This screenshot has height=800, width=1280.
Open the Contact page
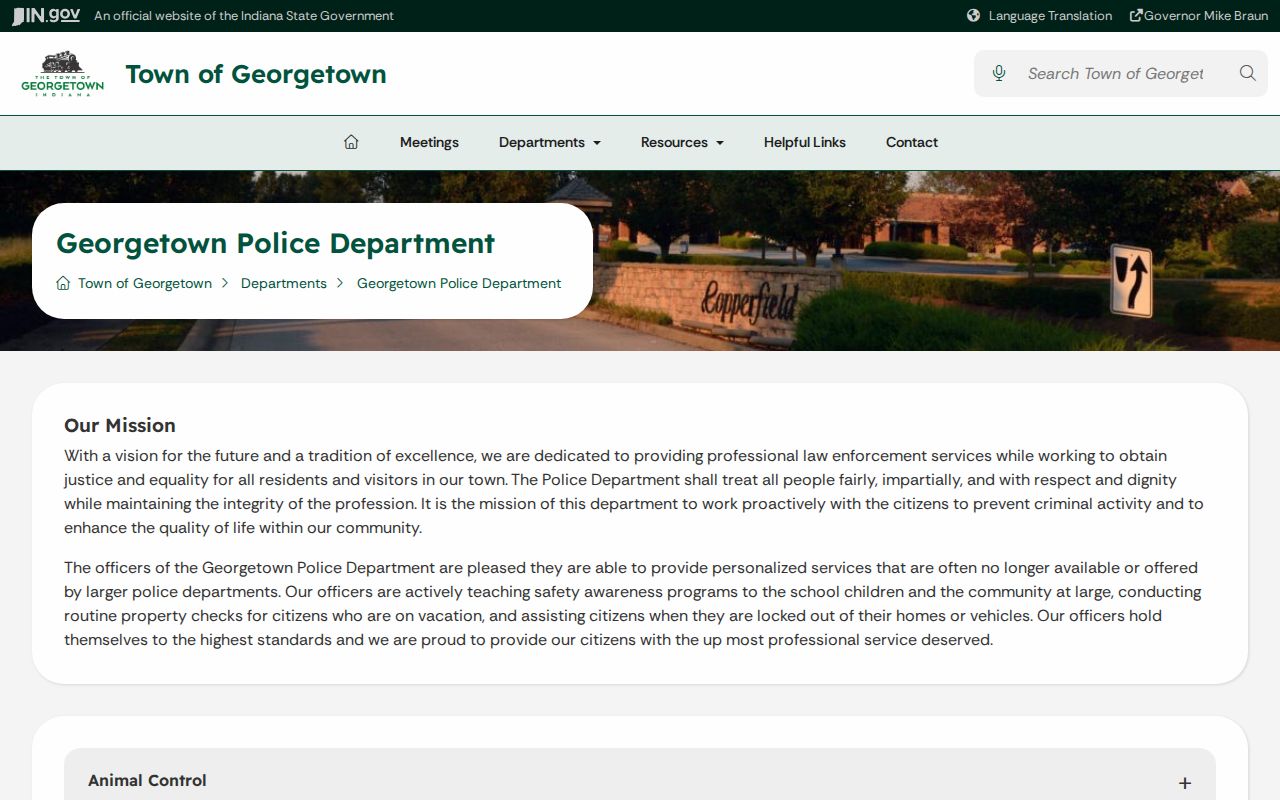tap(912, 142)
